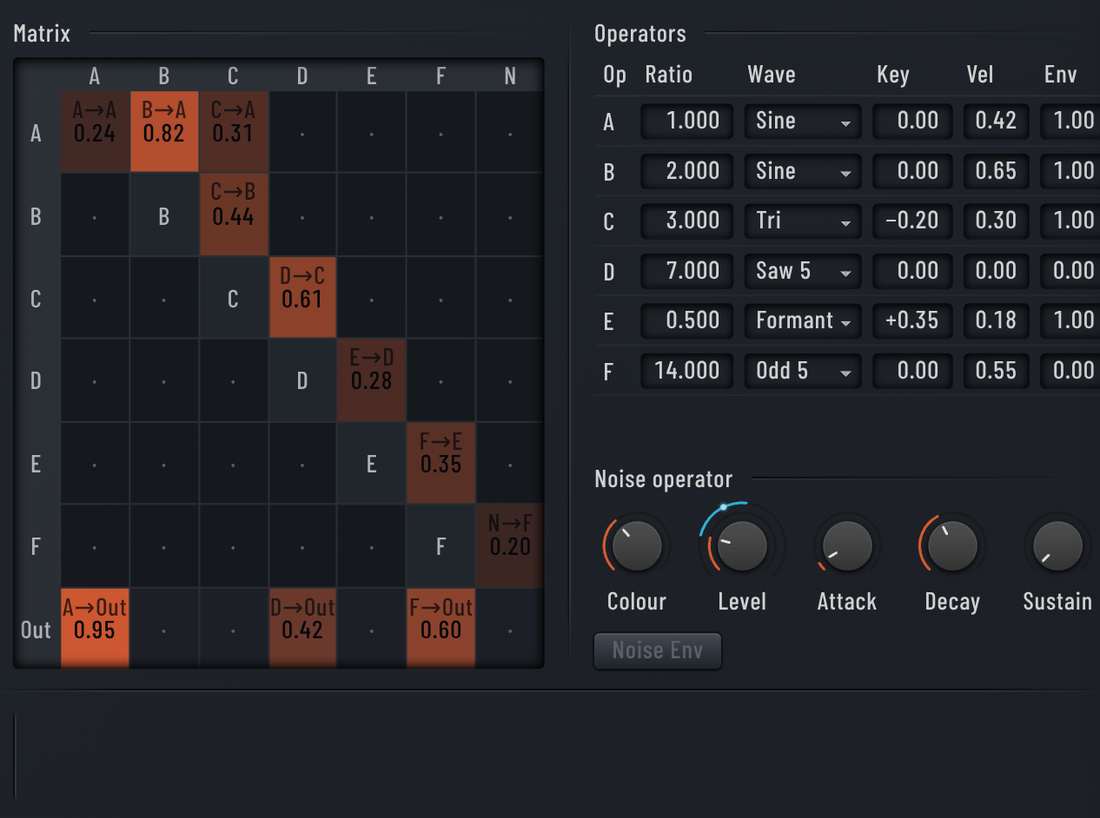Click operator A Key field 0.00
The width and height of the screenshot is (1100, 818).
point(912,121)
